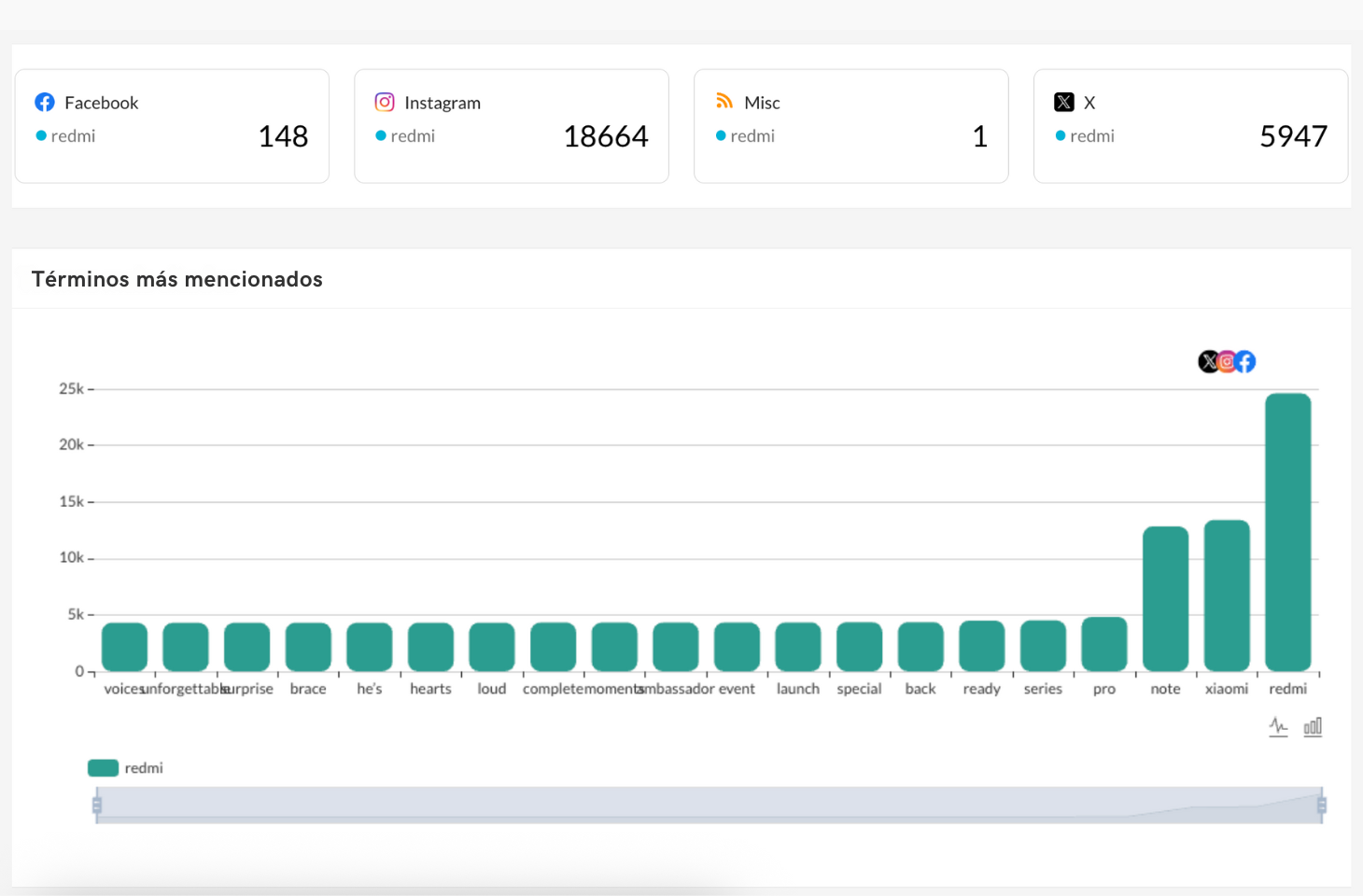Click the he's axis label

tap(370, 689)
